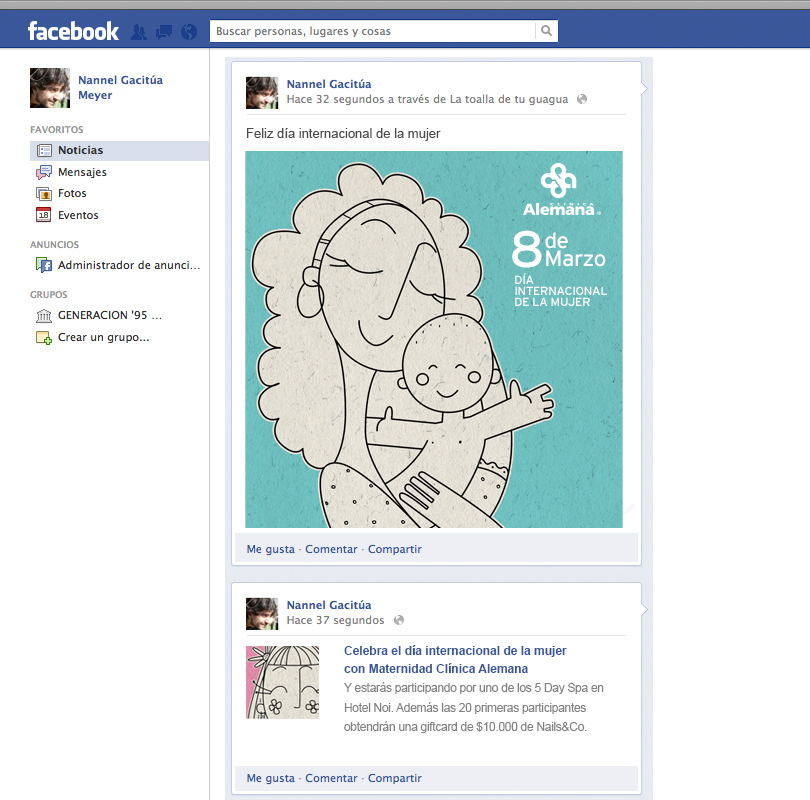Image resolution: width=810 pixels, height=800 pixels.
Task: Click the Eventos calendar icon
Action: (44, 215)
